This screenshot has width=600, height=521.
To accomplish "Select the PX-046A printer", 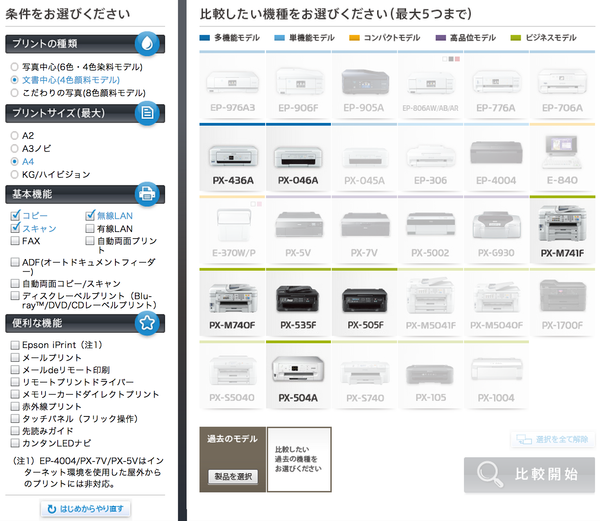I will click(x=298, y=158).
